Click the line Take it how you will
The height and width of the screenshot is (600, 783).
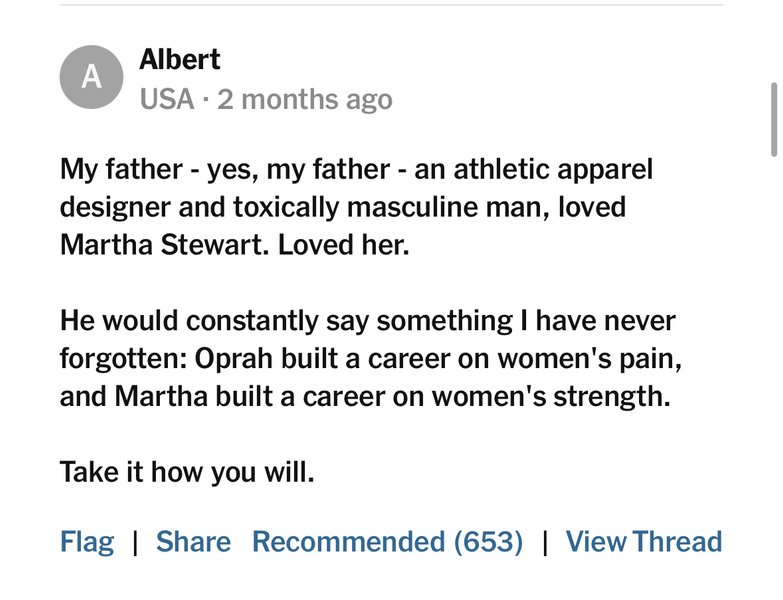click(x=187, y=472)
